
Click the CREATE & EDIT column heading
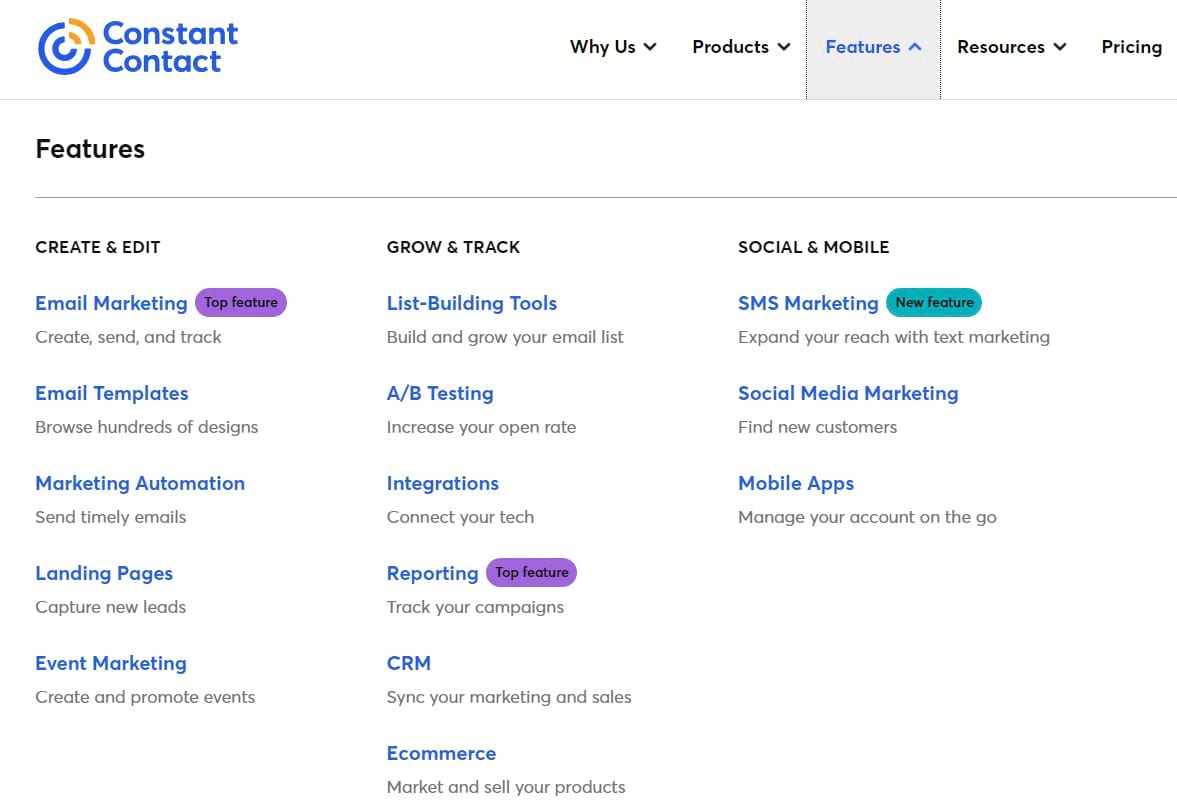tap(98, 247)
